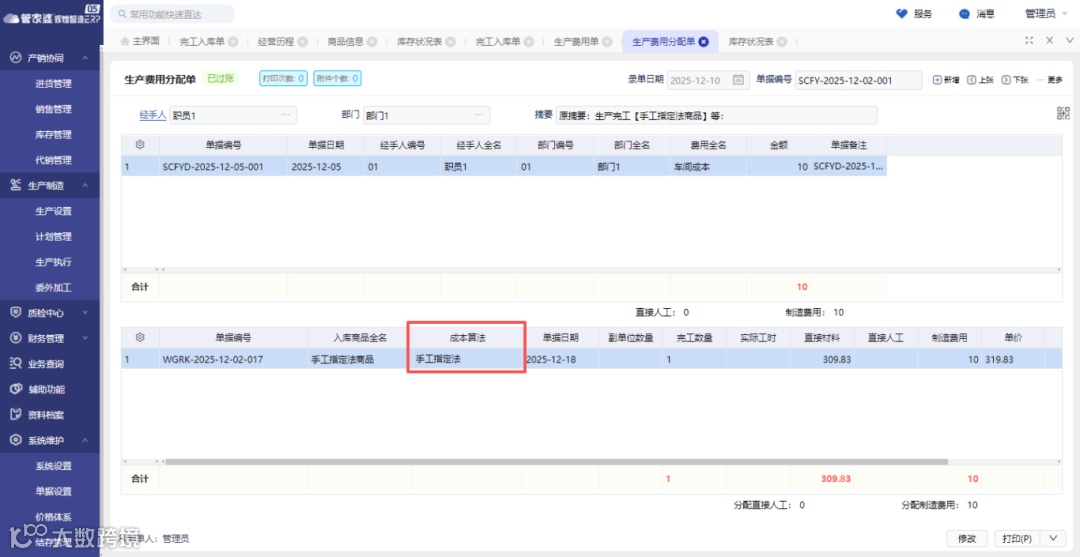Image resolution: width=1080 pixels, height=557 pixels.
Task: Open column settings gear of lower table
Action: (x=140, y=337)
